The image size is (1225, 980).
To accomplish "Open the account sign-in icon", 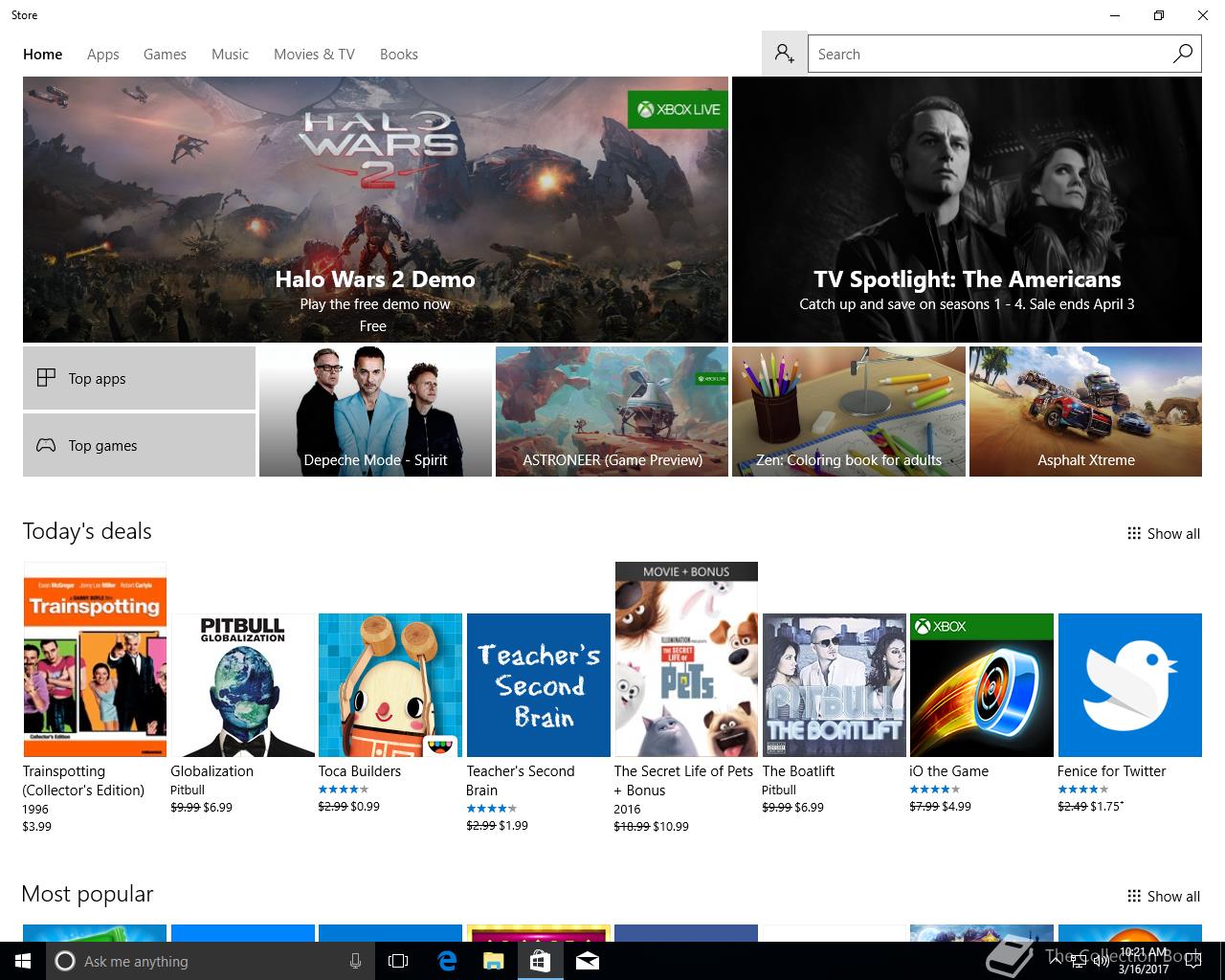I will click(x=785, y=54).
